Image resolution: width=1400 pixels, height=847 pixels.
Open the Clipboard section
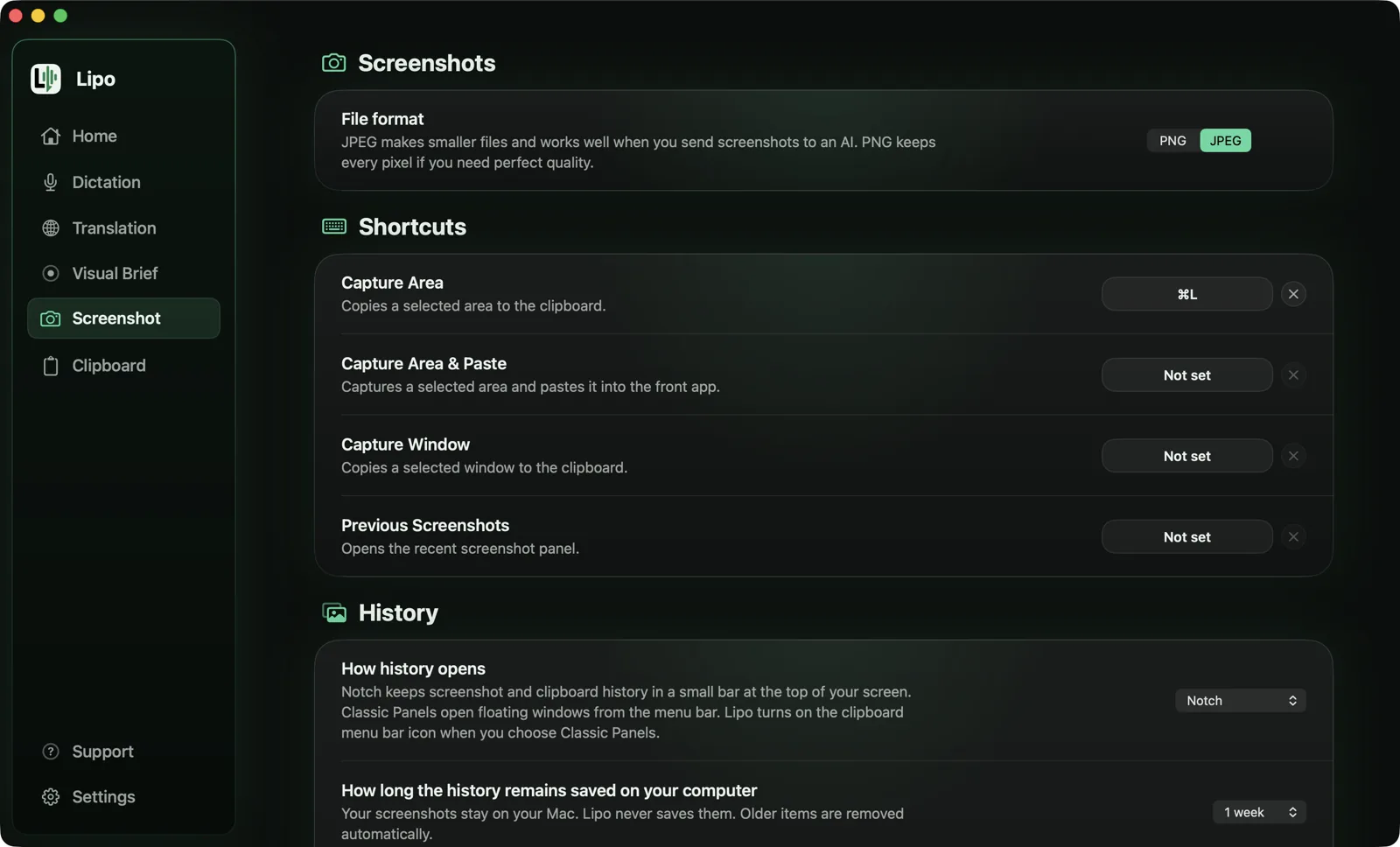point(123,366)
